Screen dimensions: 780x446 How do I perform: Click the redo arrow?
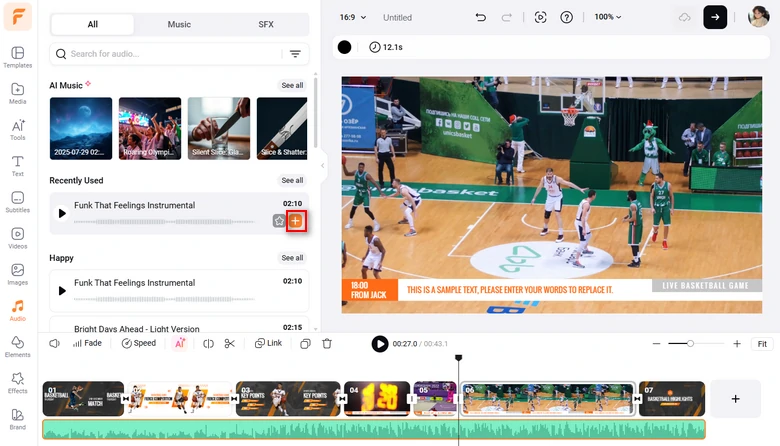coord(506,17)
